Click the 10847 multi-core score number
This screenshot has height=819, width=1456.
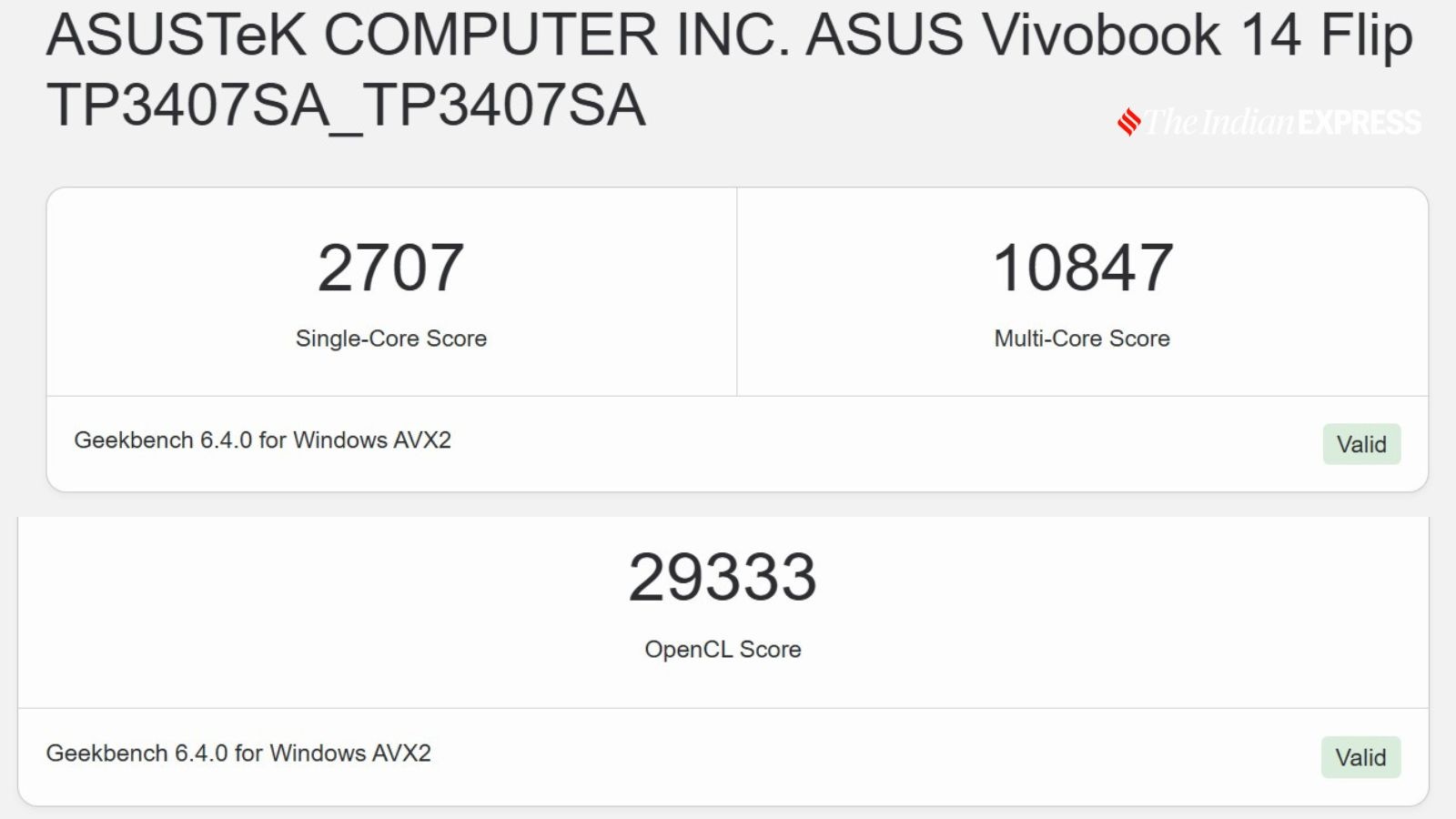(x=1082, y=268)
